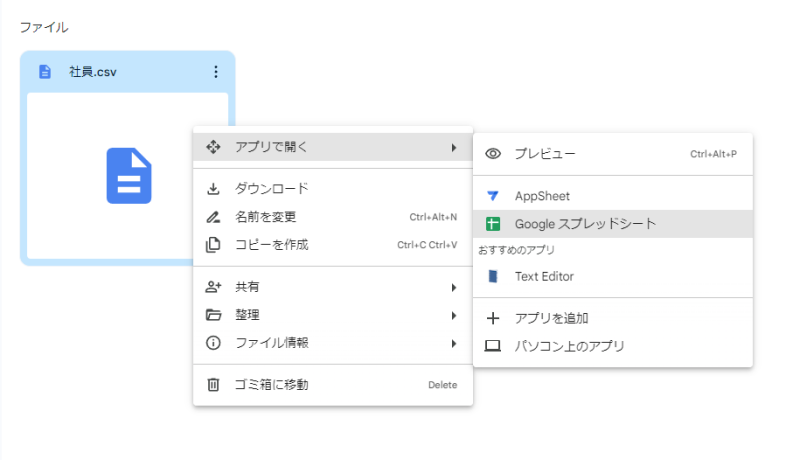Select アプリを追加 option
Screen dimensions: 800x460
(613, 318)
